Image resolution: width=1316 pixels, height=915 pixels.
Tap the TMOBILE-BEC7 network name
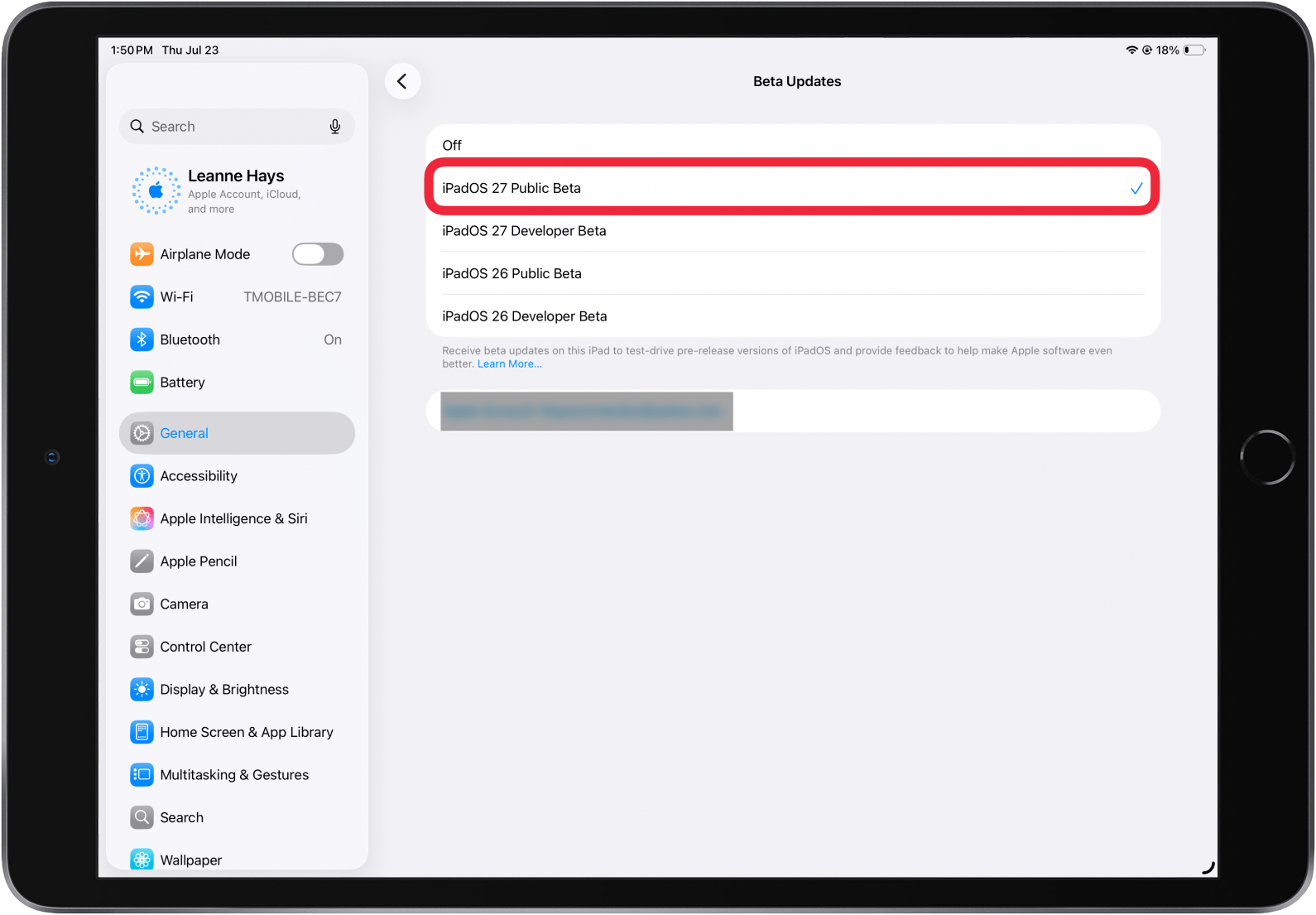(x=292, y=297)
